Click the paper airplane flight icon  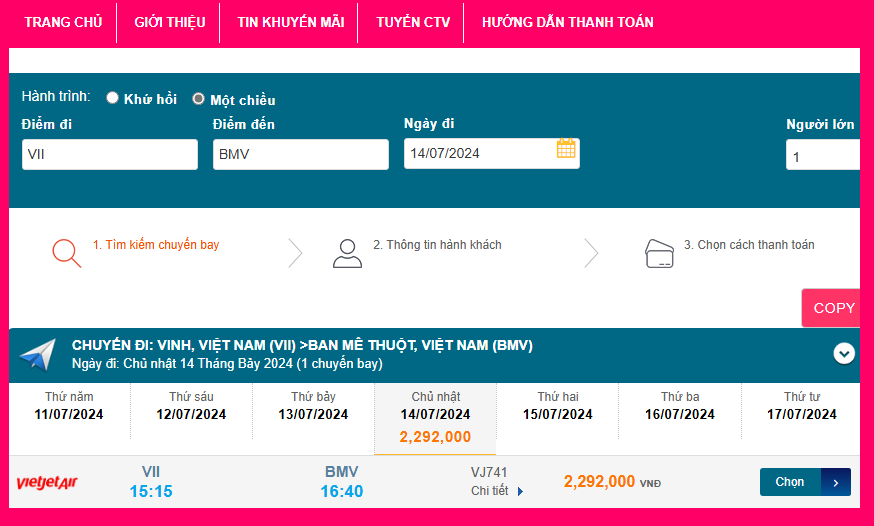click(x=37, y=355)
